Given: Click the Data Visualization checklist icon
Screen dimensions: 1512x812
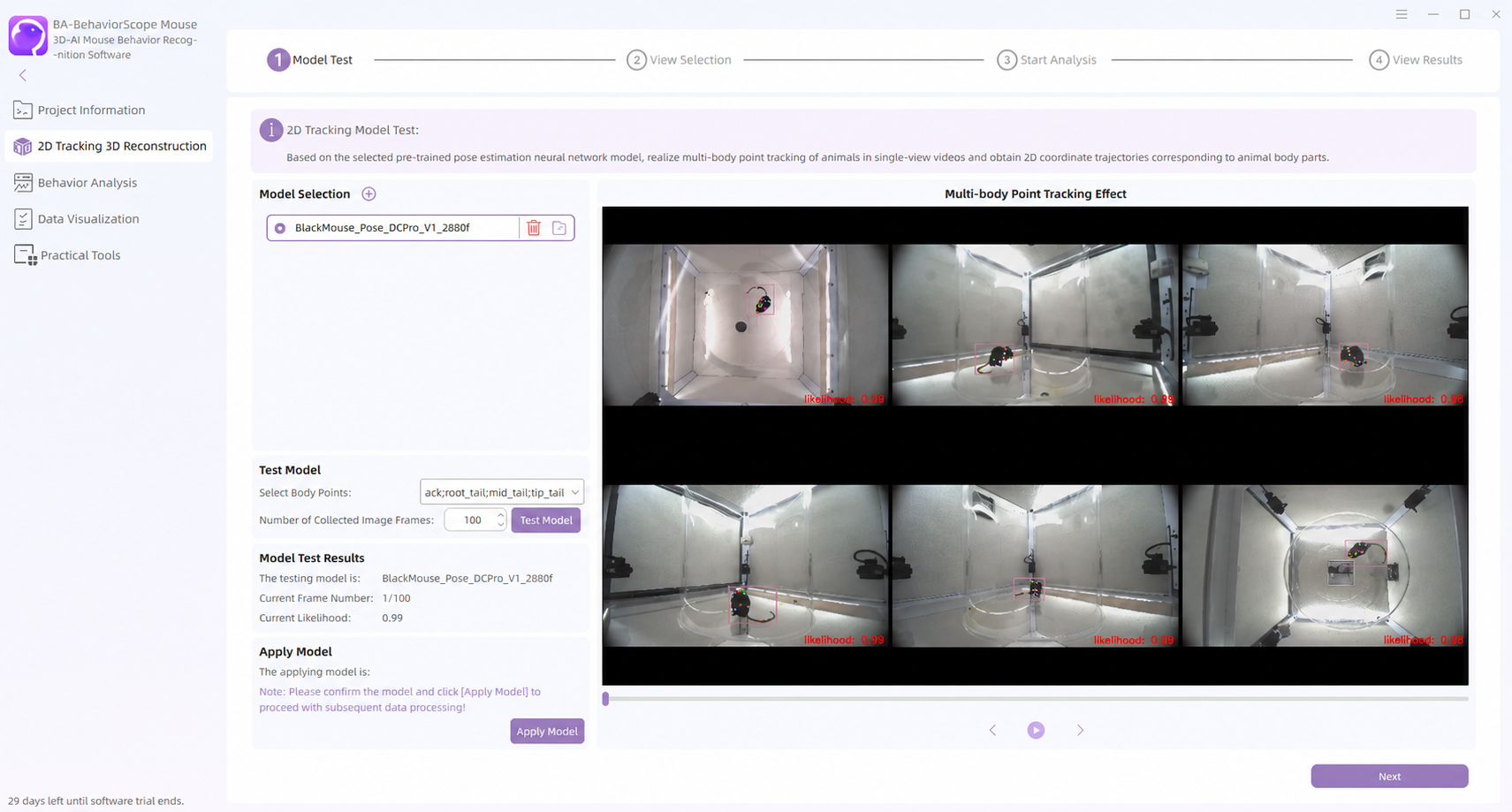Looking at the screenshot, I should [23, 218].
